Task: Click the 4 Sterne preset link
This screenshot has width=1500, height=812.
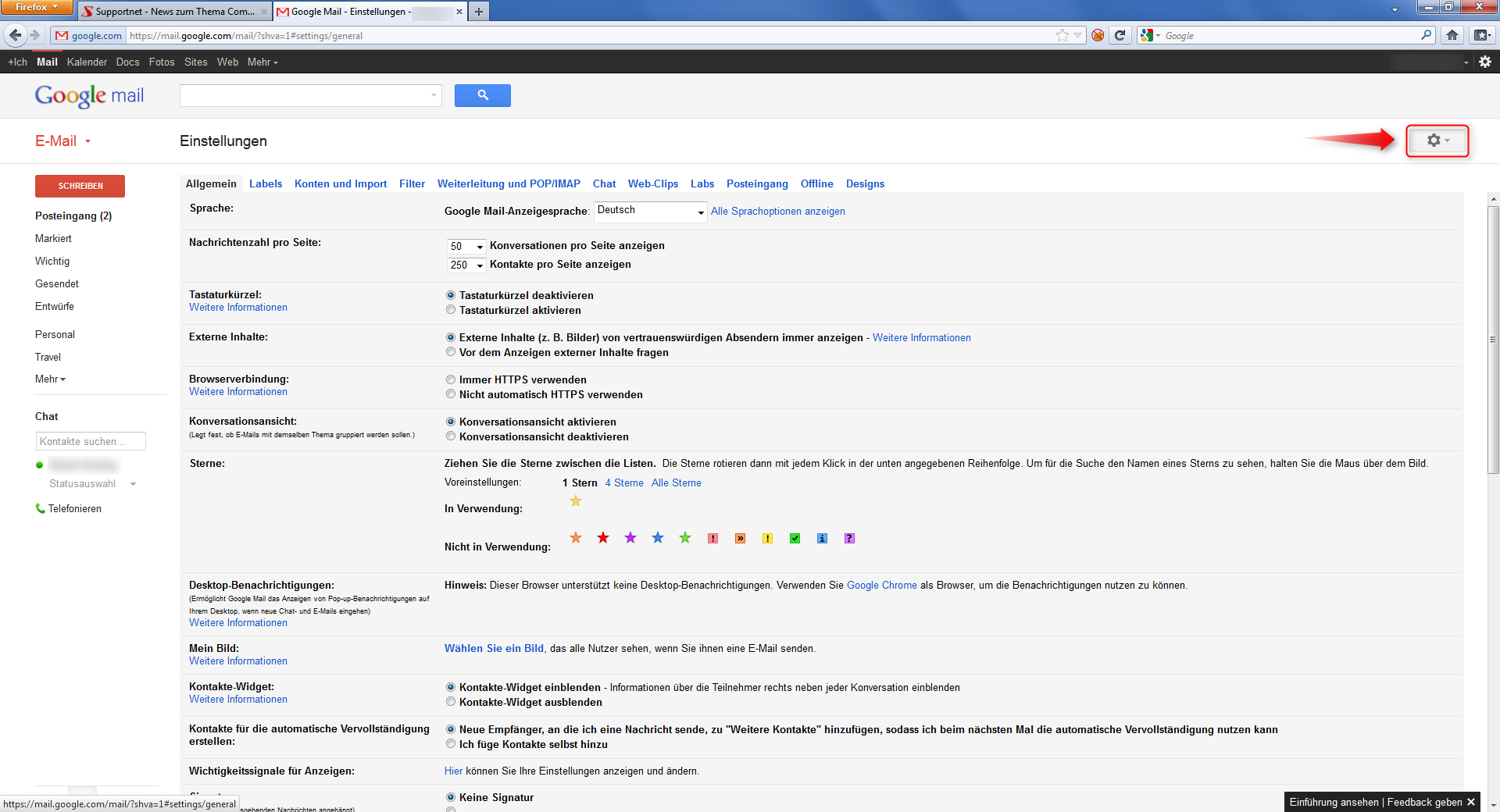Action: (x=624, y=483)
